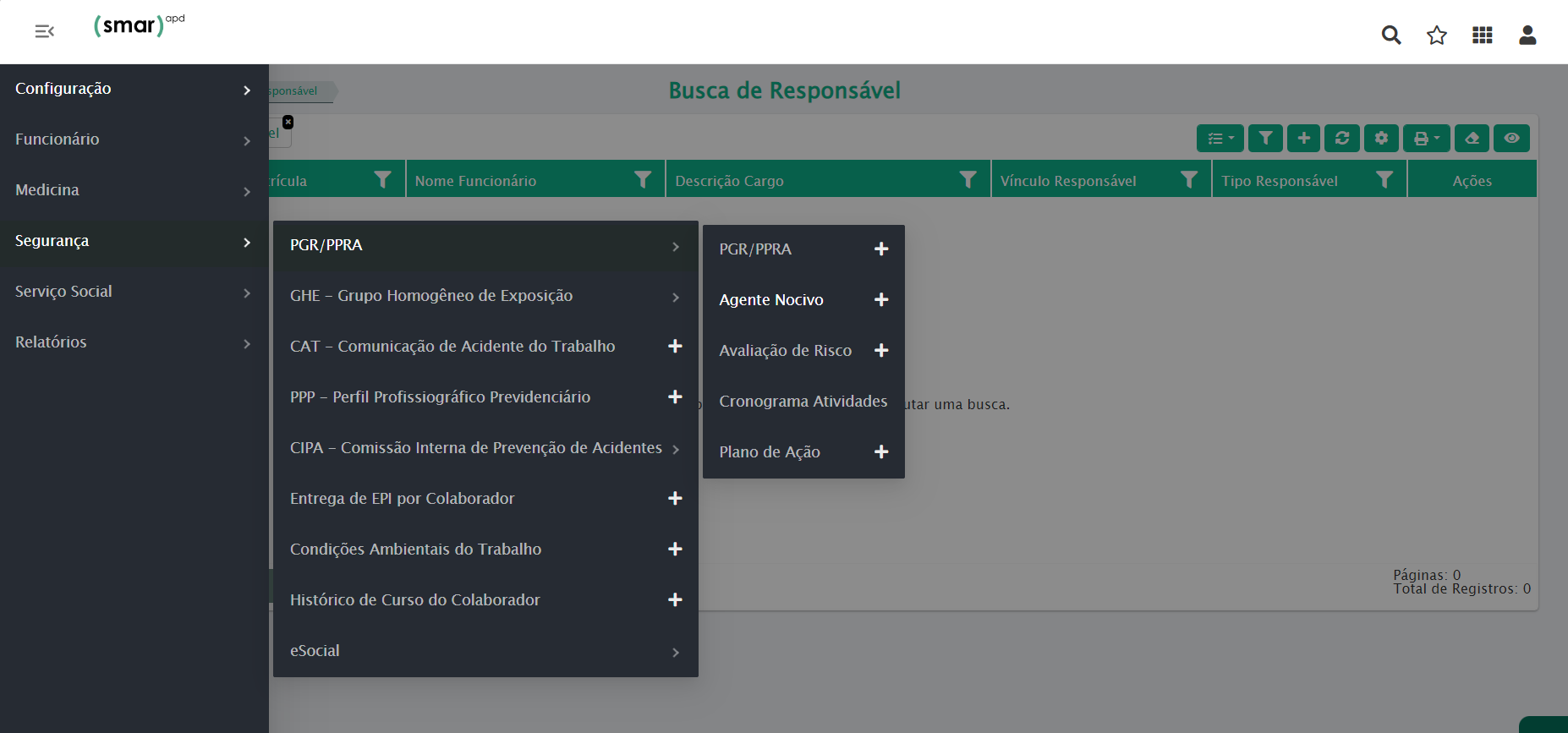Screen dimensions: 1568x733
Task: Click the eraser clear button in toolbar
Action: pos(1472,138)
